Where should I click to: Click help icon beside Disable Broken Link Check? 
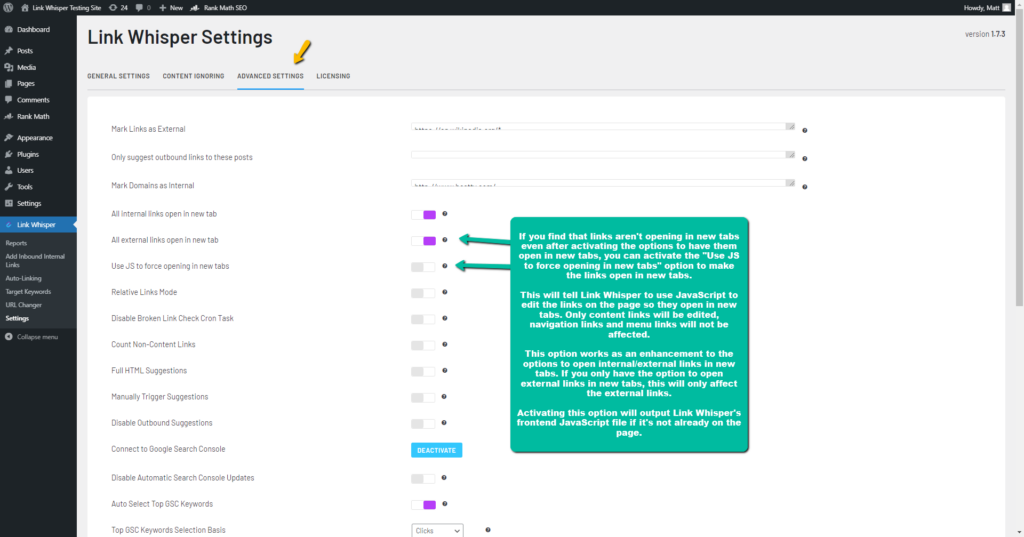[x=445, y=318]
